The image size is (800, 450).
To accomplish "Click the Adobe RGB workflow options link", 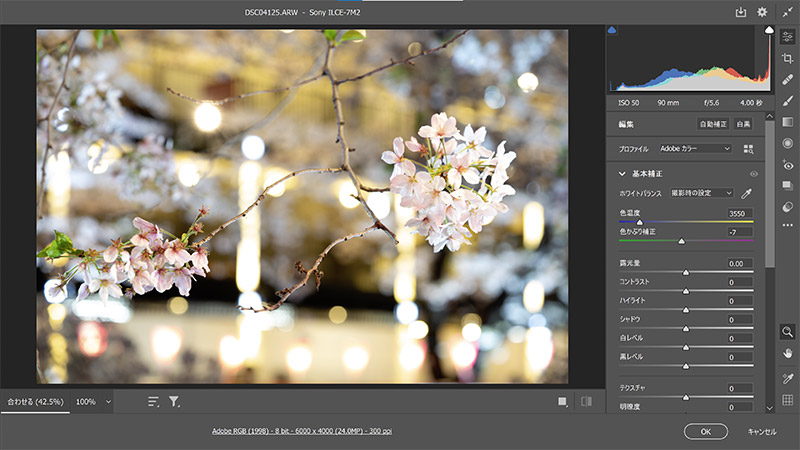I will [301, 431].
